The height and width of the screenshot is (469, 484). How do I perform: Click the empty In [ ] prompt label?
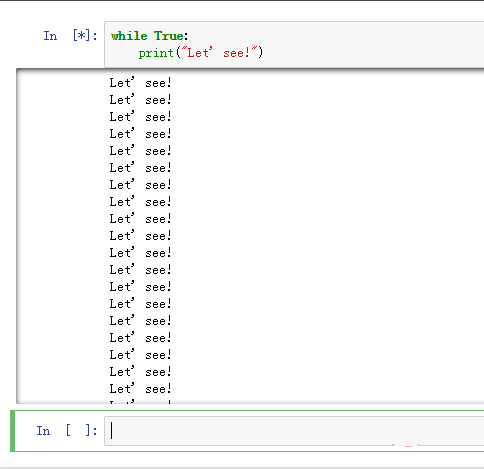tap(67, 430)
